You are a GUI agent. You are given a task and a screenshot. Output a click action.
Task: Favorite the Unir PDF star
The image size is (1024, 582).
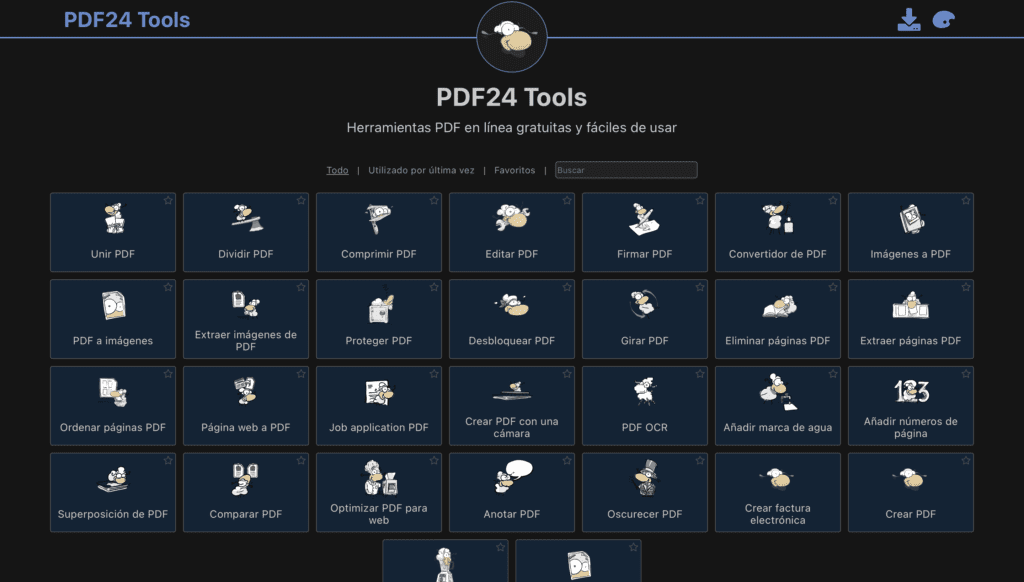point(168,201)
